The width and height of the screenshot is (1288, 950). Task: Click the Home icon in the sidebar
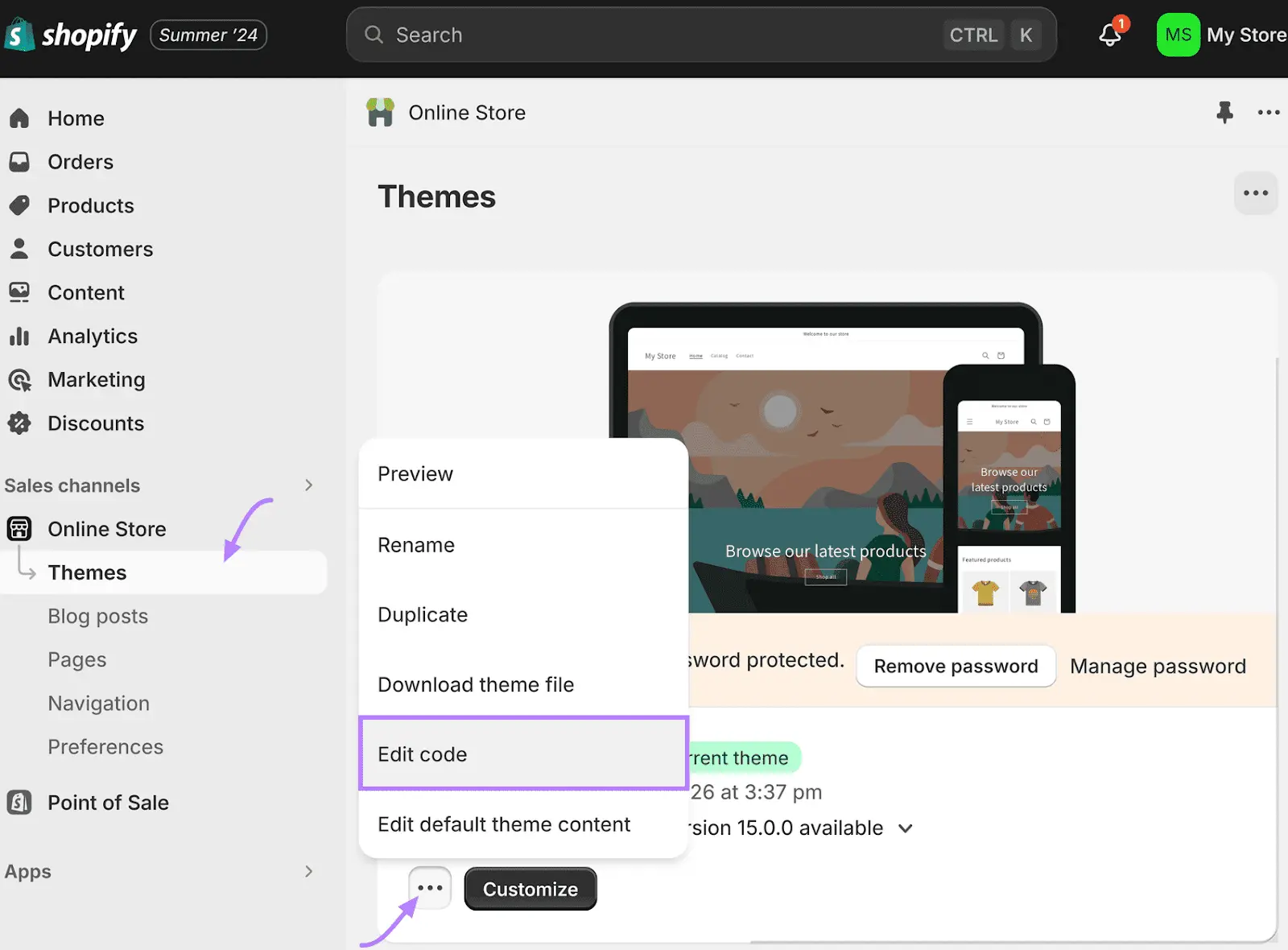click(x=20, y=118)
